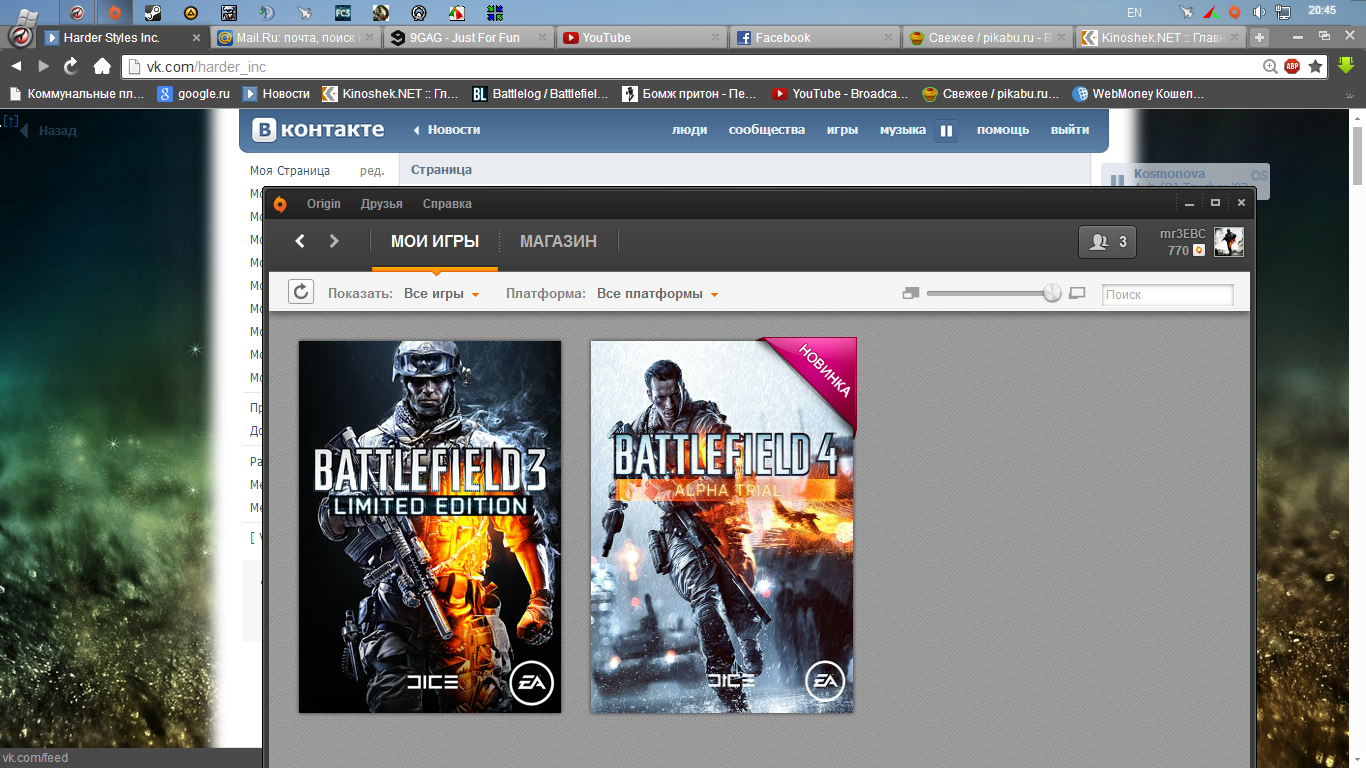Select the Battlefield 4 Alpha Trial cover

[722, 526]
